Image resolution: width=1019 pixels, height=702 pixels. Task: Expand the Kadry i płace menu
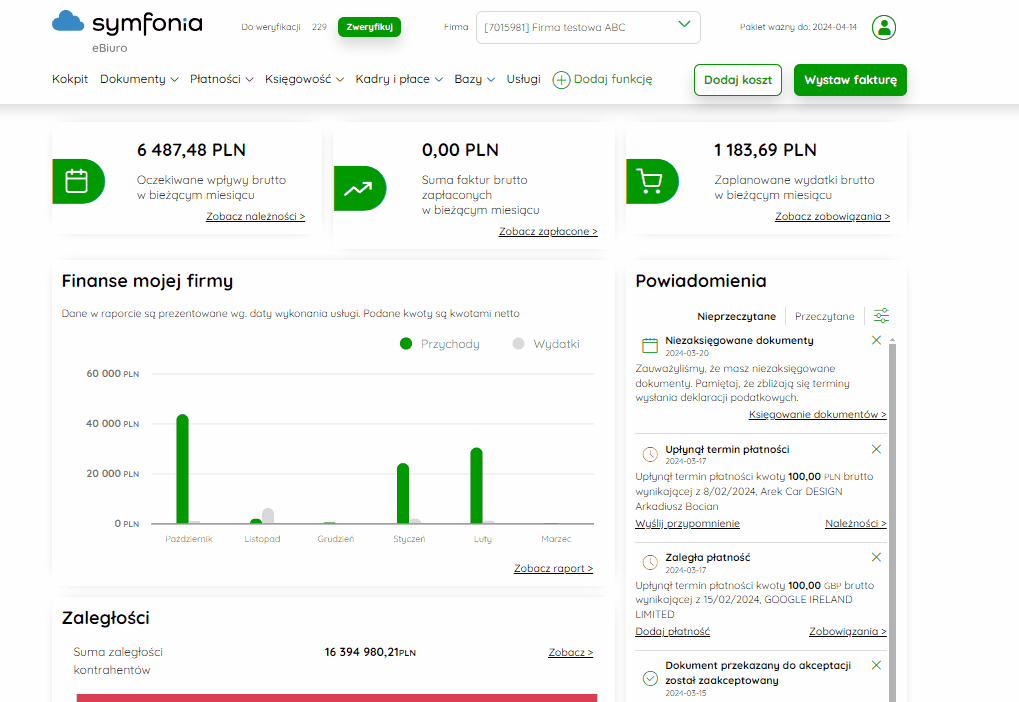[398, 79]
